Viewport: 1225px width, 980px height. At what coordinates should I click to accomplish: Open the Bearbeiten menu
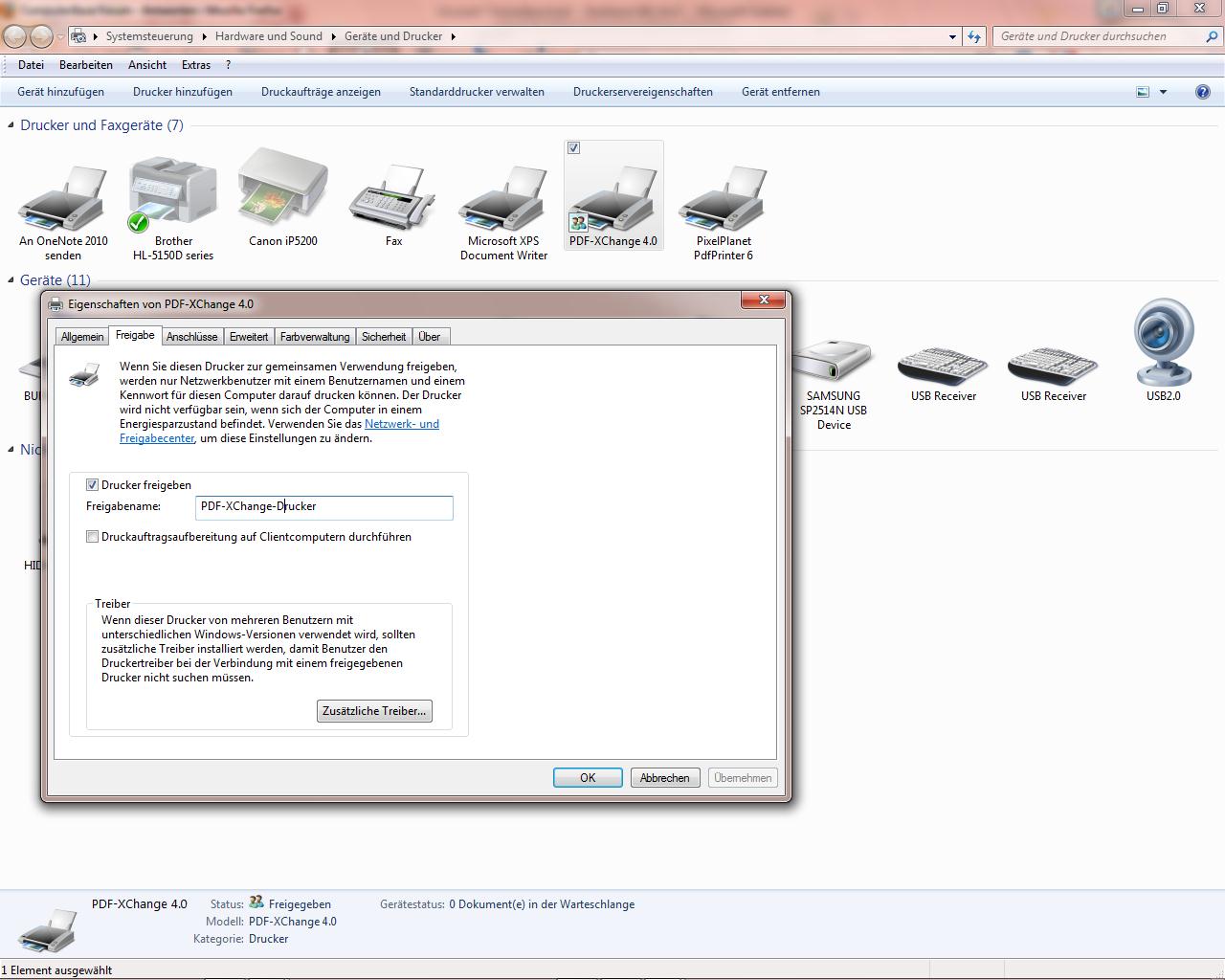(86, 65)
